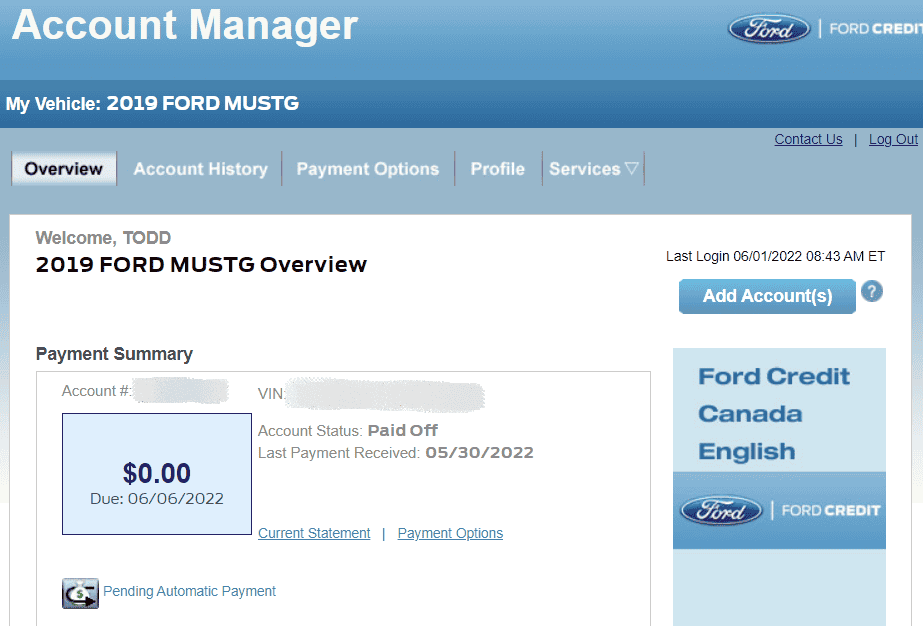Click the Ford logo in the header
This screenshot has height=626, width=923.
point(769,29)
